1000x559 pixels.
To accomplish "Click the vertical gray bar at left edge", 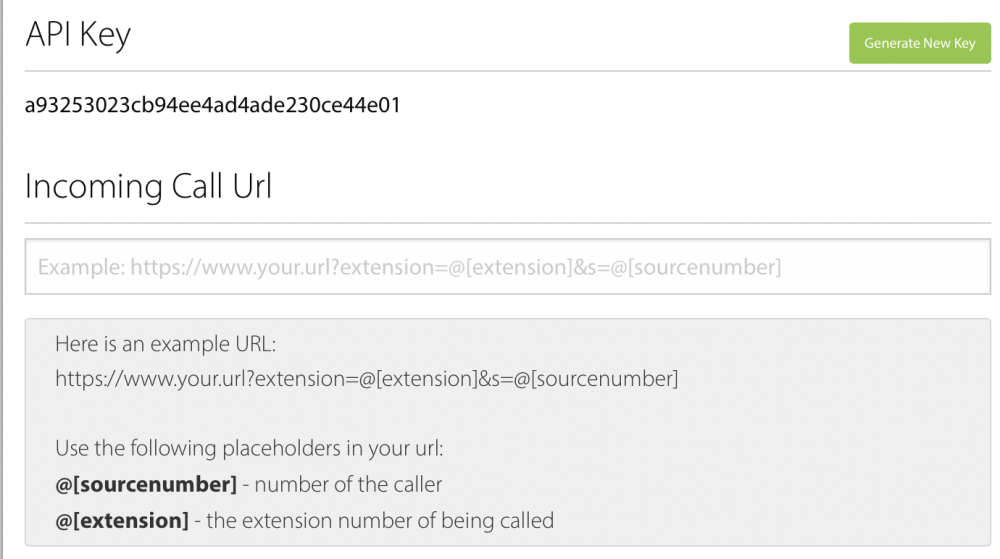I will pos(3,280).
